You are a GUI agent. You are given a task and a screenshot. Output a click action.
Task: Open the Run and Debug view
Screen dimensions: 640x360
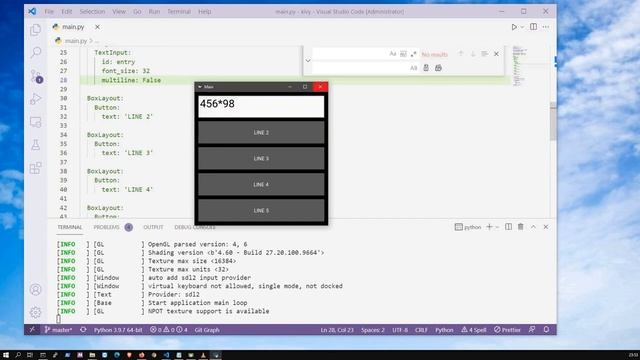[36, 99]
